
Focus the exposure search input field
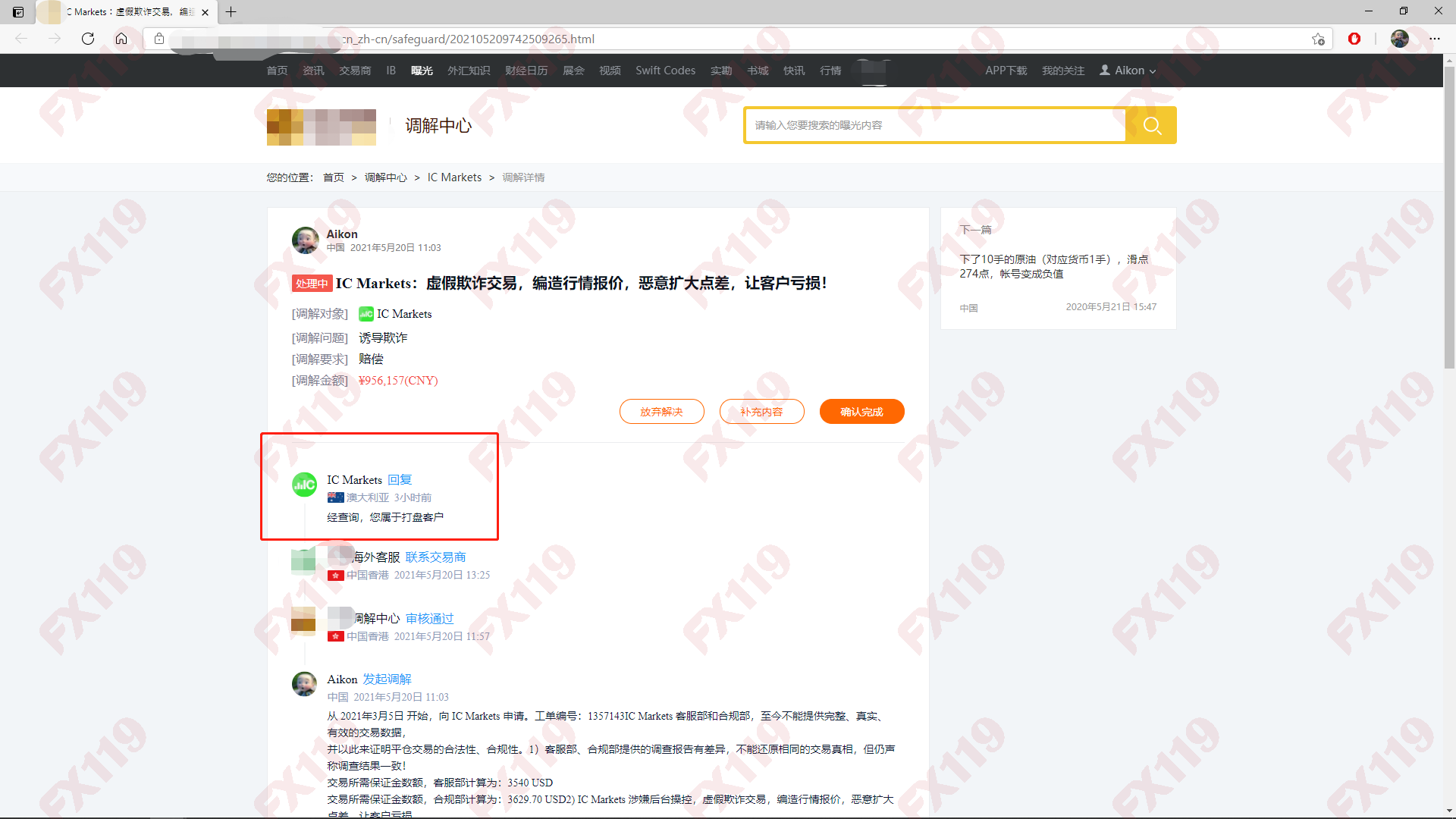pos(936,125)
